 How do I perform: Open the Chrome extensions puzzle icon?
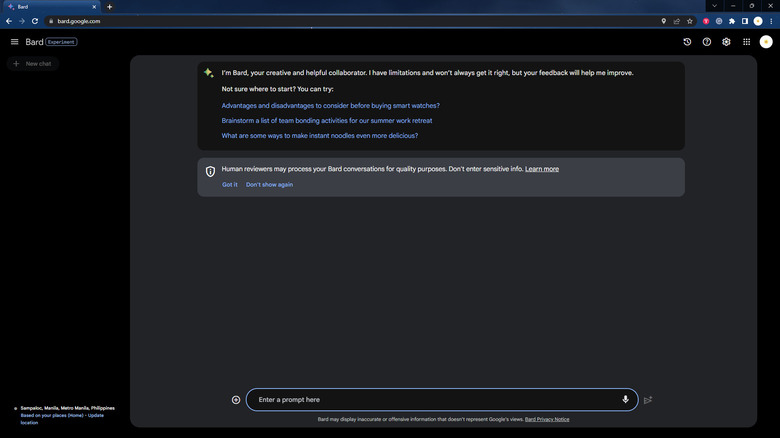pyautogui.click(x=732, y=21)
